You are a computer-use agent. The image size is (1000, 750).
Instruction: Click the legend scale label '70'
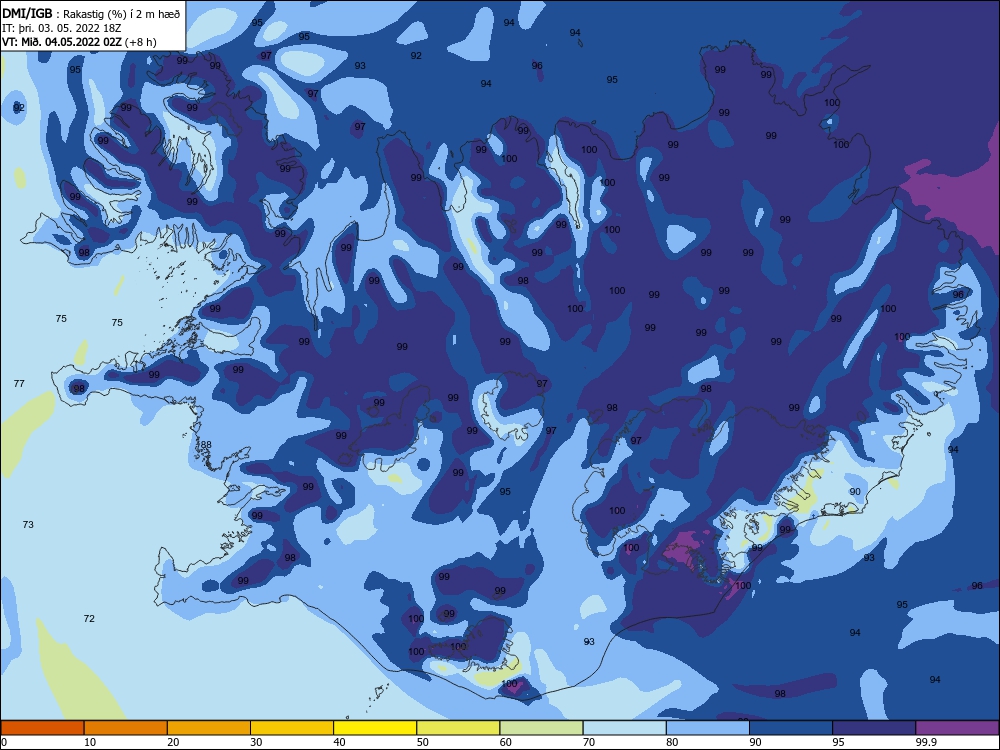click(589, 742)
